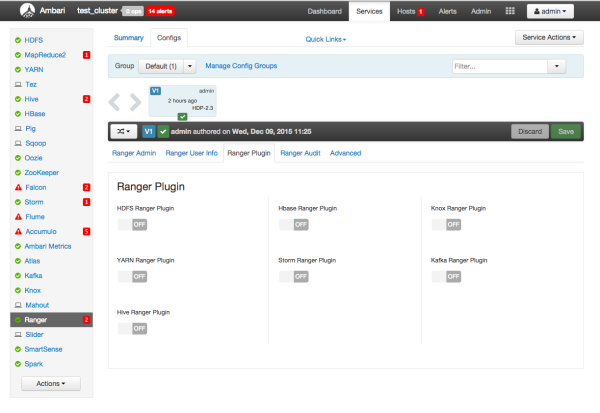This screenshot has height=413, width=600.
Task: Open the SmartSense service
Action: [43, 349]
